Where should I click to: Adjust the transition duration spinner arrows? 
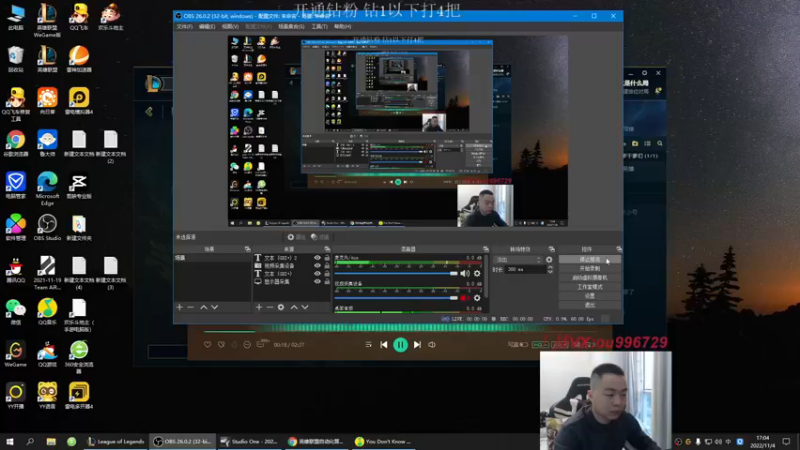click(550, 269)
